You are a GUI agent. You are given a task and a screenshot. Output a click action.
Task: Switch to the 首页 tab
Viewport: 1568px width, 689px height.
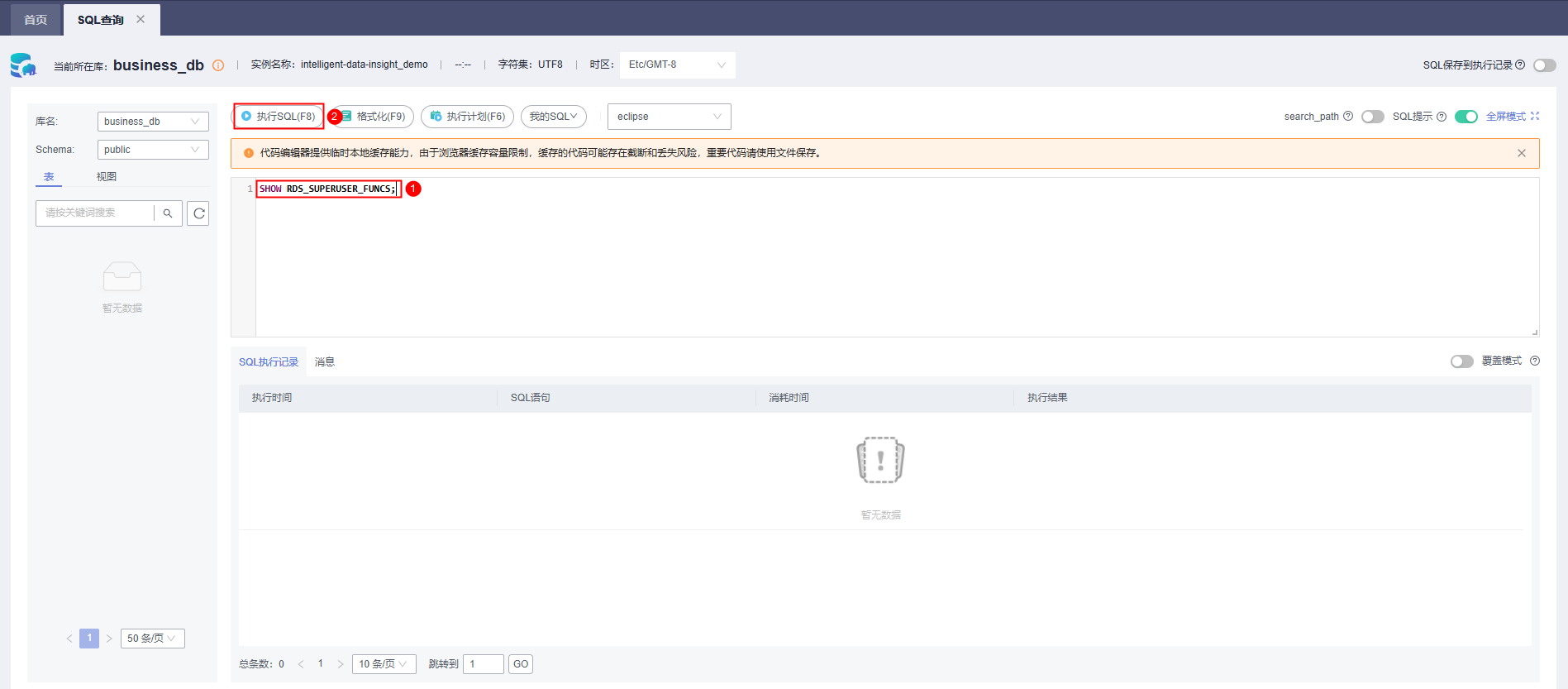click(x=36, y=20)
